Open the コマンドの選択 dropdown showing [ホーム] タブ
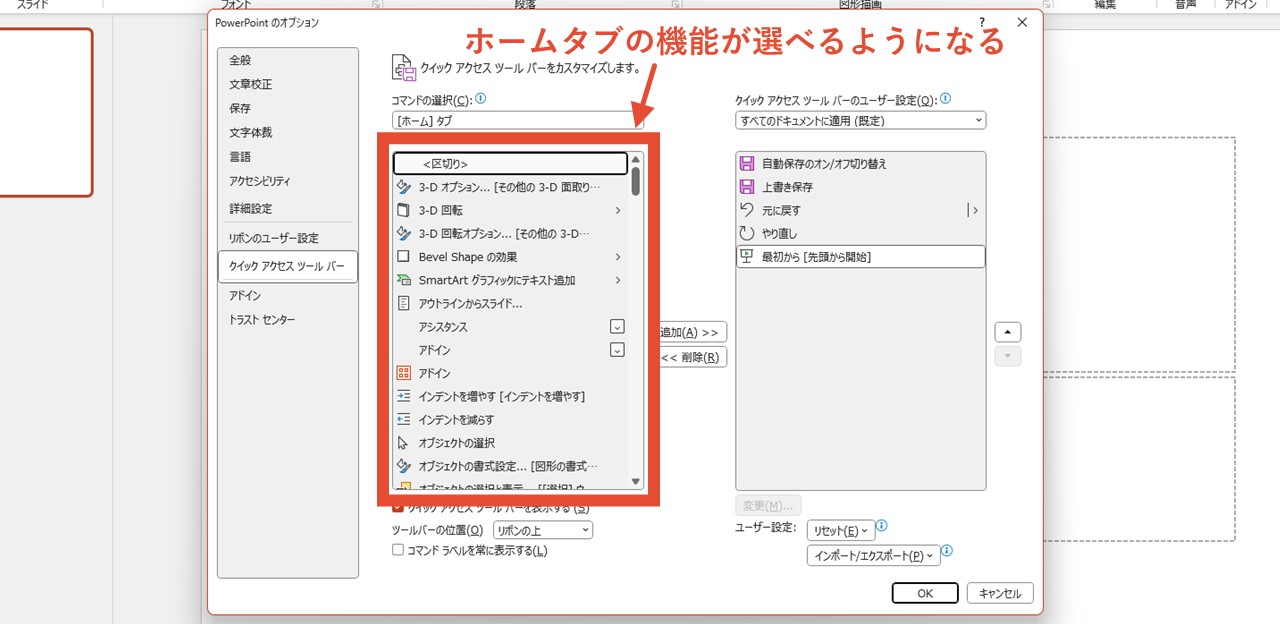The width and height of the screenshot is (1280, 624). point(517,120)
